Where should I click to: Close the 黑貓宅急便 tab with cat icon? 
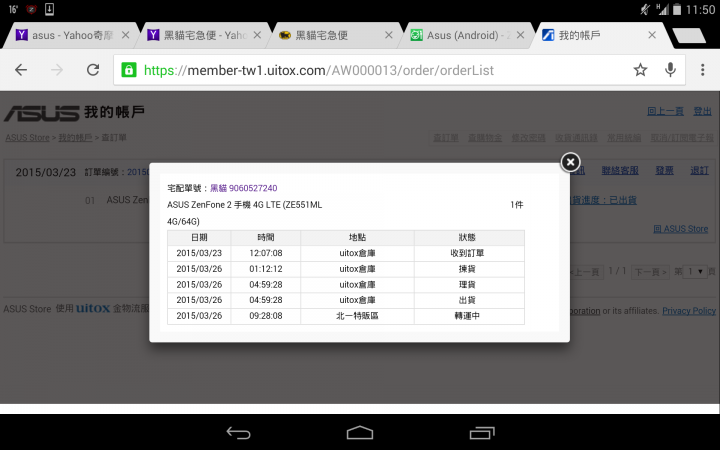click(x=388, y=35)
